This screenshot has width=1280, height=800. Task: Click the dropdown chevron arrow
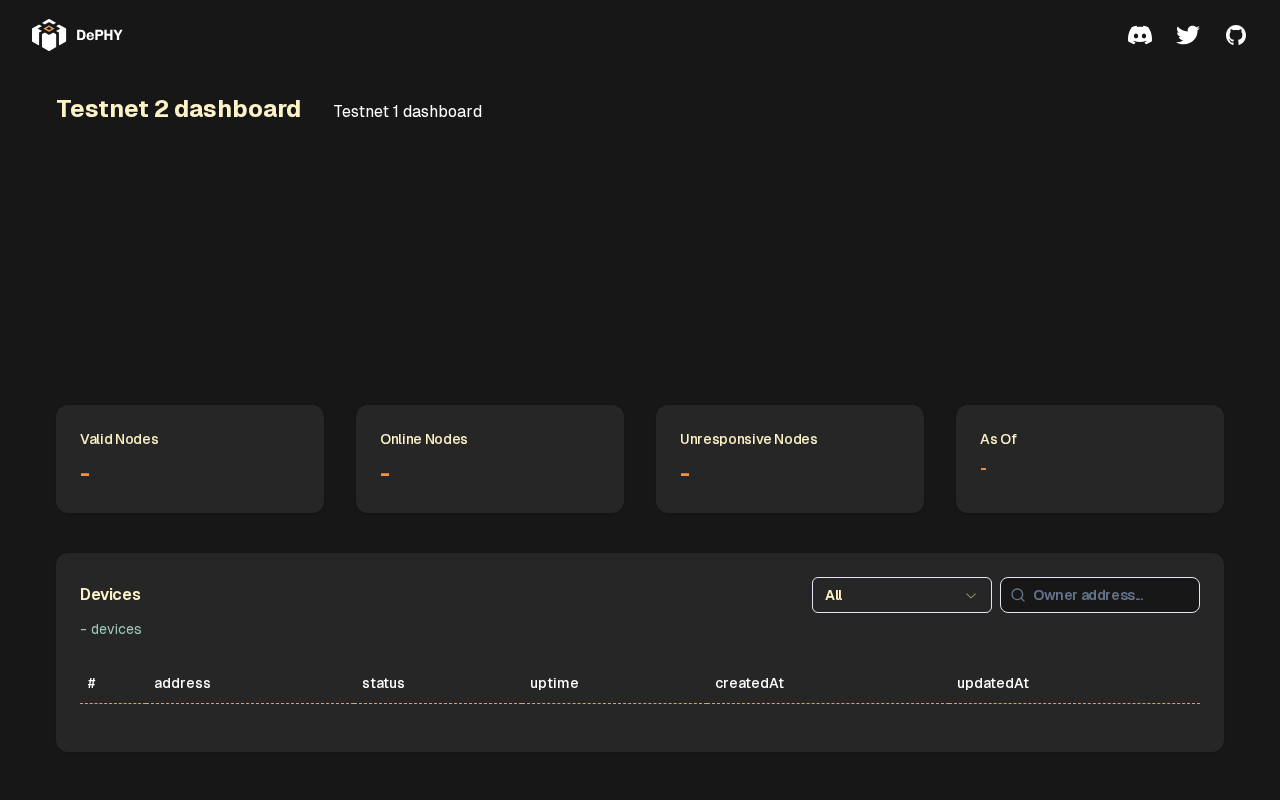tap(970, 595)
